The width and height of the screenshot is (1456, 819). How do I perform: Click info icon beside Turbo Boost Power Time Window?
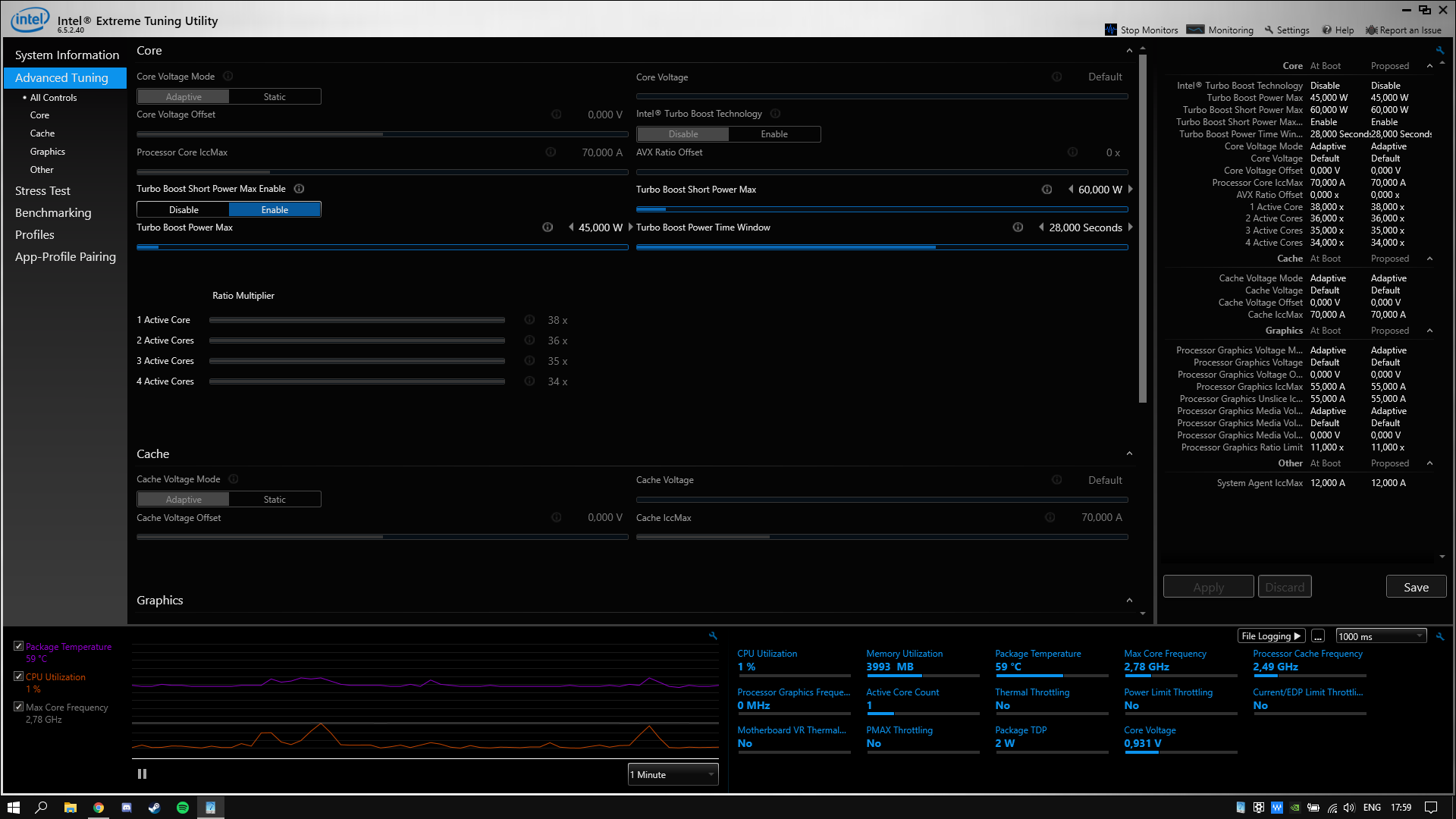tap(1018, 227)
